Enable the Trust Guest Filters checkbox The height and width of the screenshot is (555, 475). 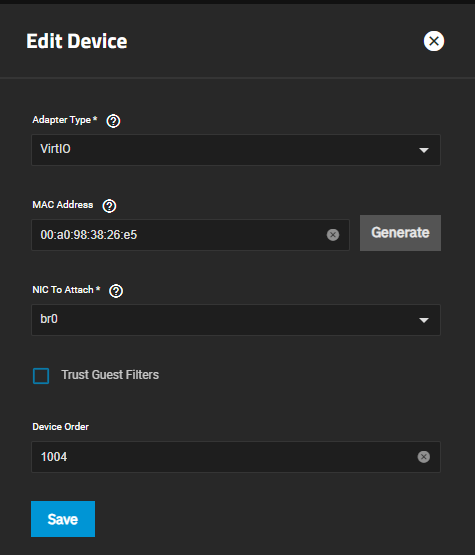[41, 376]
